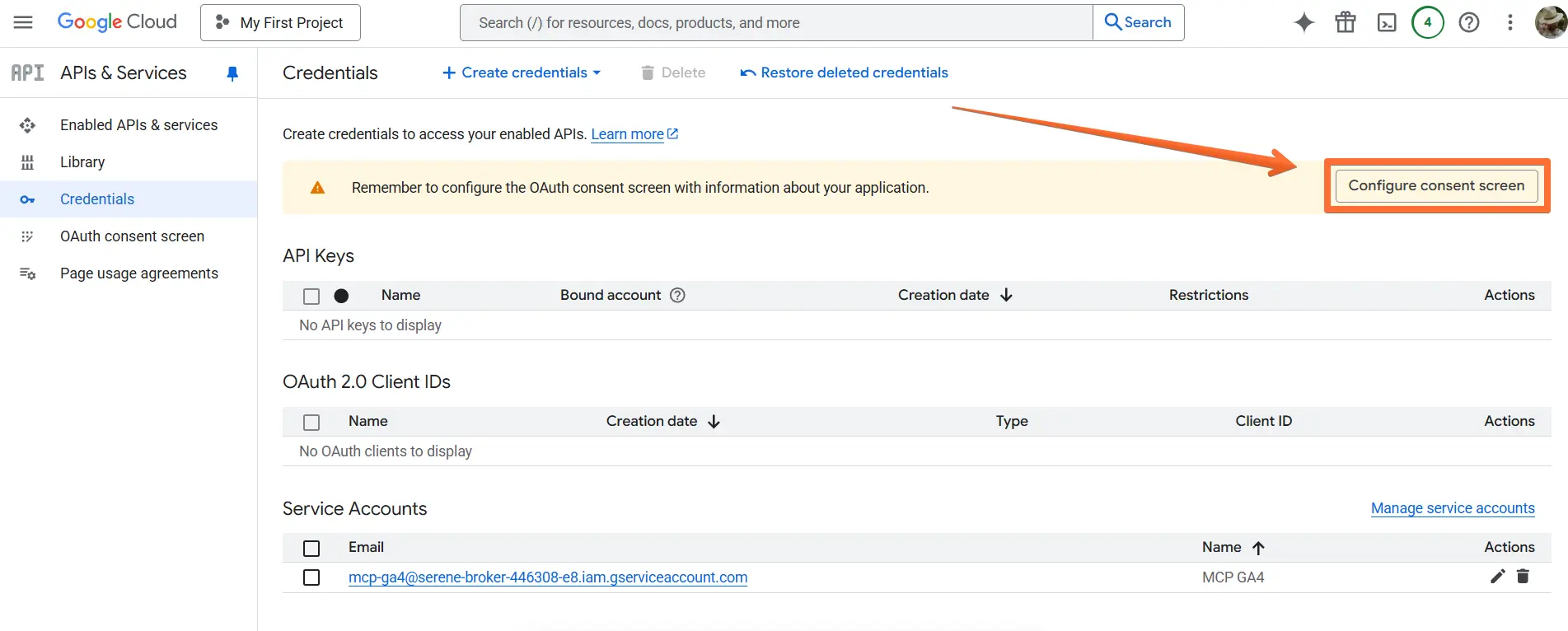Click the Bound account help icon

pyautogui.click(x=677, y=295)
